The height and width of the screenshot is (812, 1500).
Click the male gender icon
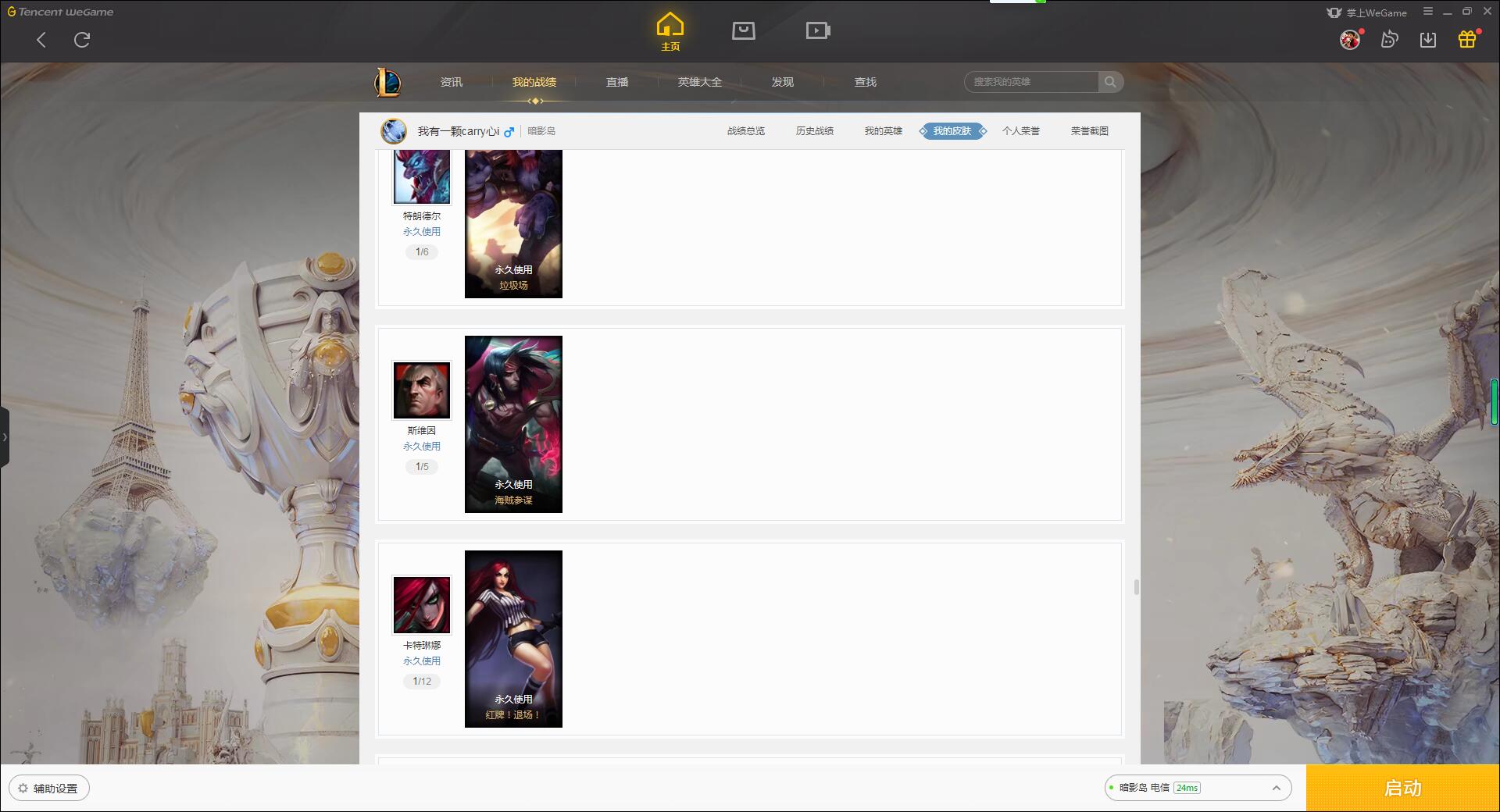point(509,132)
